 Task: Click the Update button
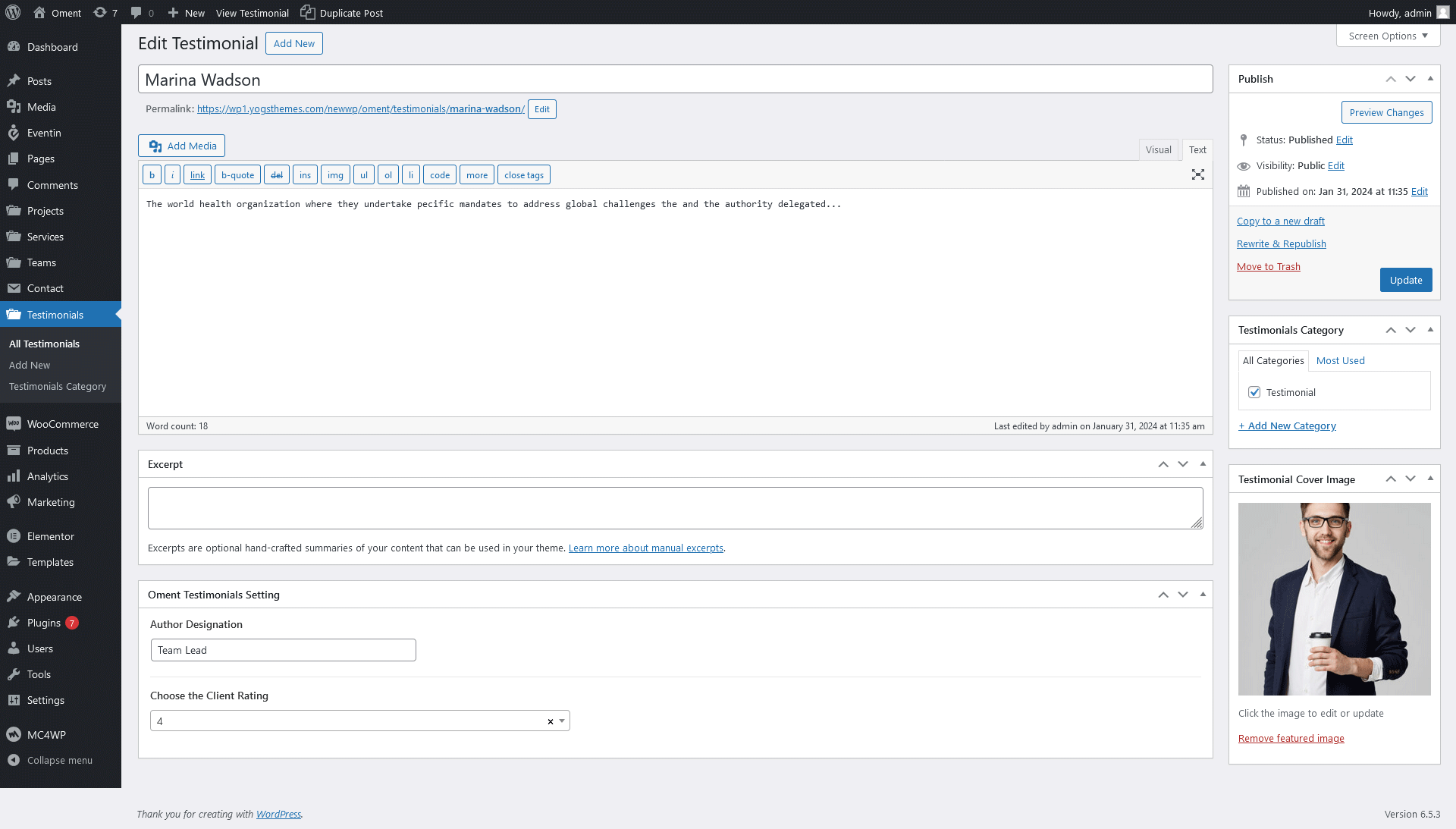tap(1405, 280)
